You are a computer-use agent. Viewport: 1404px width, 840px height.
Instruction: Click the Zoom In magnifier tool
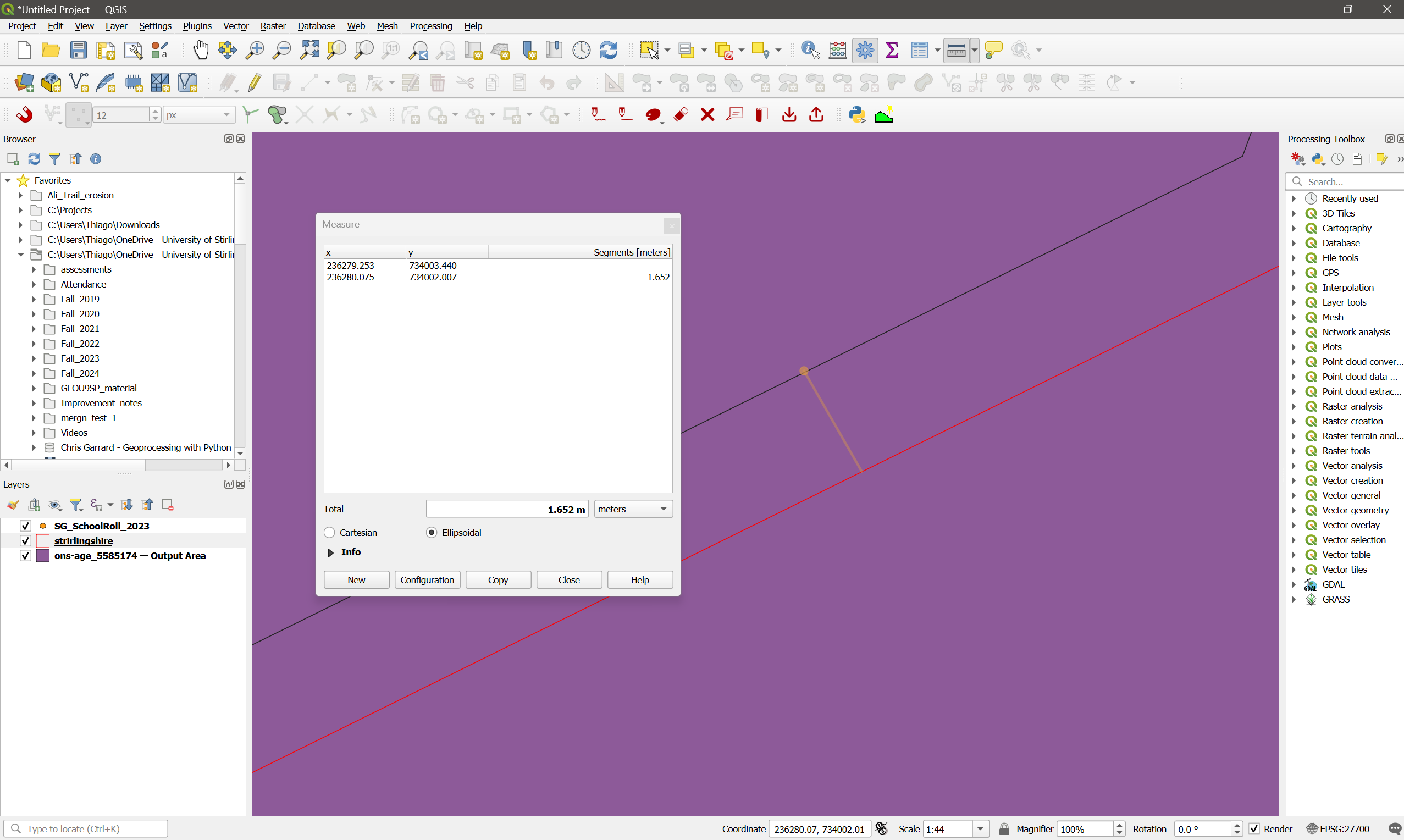pyautogui.click(x=255, y=51)
